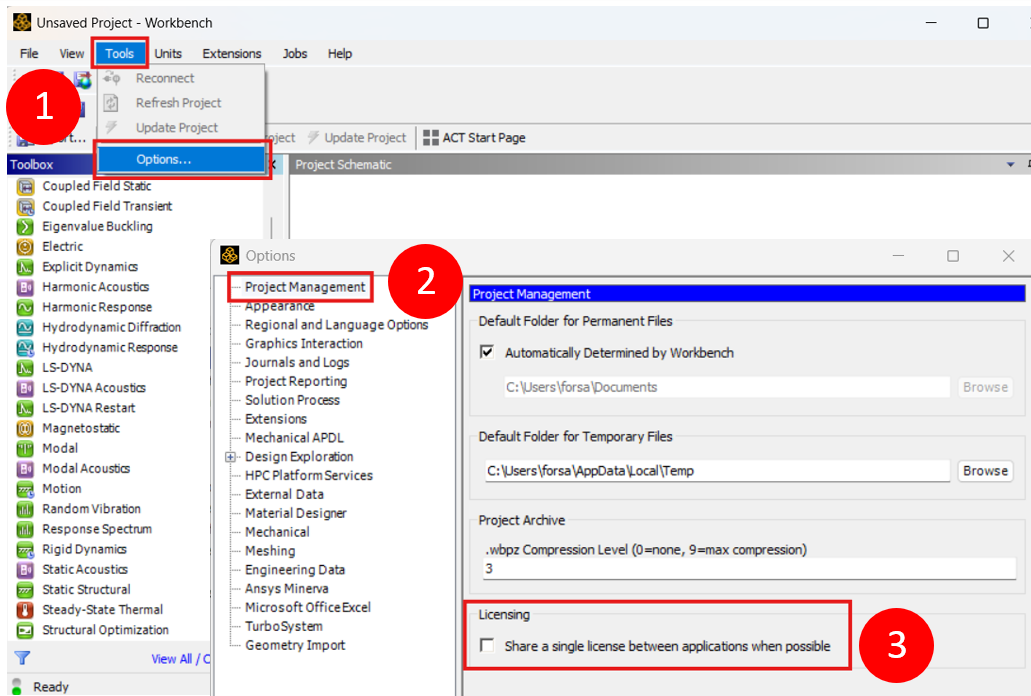Select the Hydrodynamic Response icon
Screen dimensions: 1031x696
pos(25,348)
